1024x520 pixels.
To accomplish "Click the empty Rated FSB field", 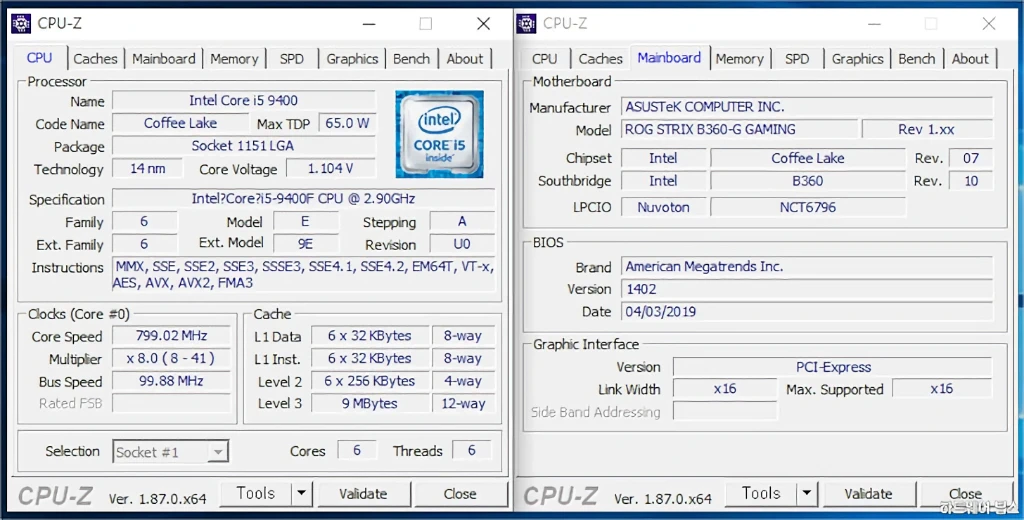I will (171, 403).
